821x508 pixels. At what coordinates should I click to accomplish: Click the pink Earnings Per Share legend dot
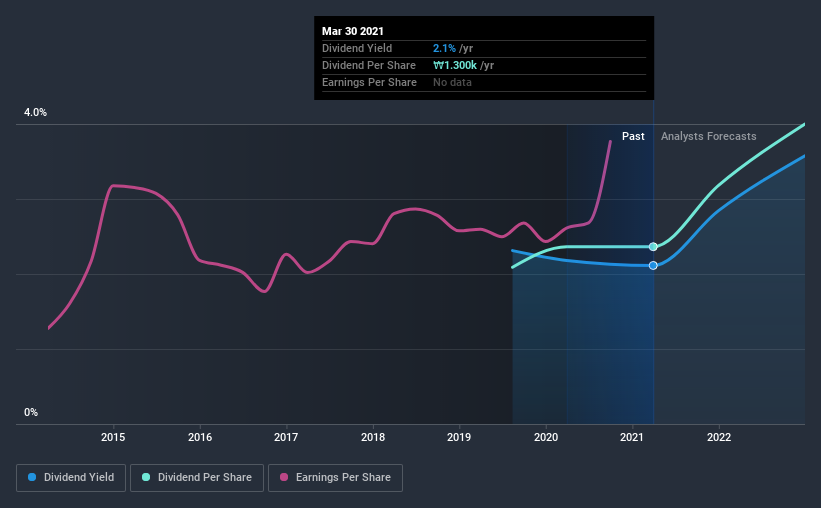click(x=284, y=477)
